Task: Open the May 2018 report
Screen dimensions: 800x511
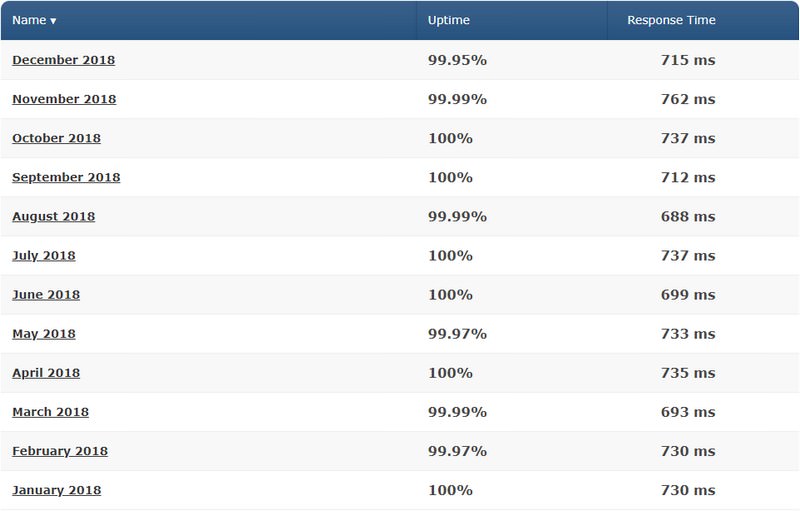Action: pos(44,333)
